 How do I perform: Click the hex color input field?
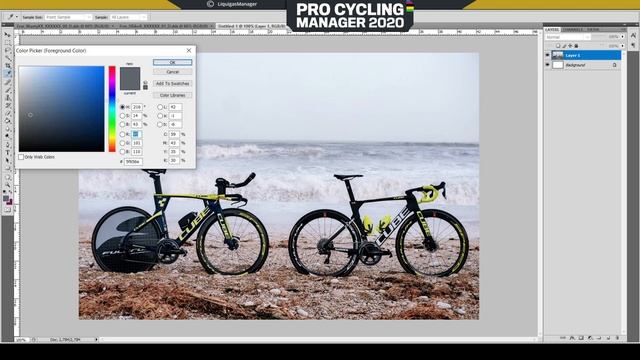133,162
